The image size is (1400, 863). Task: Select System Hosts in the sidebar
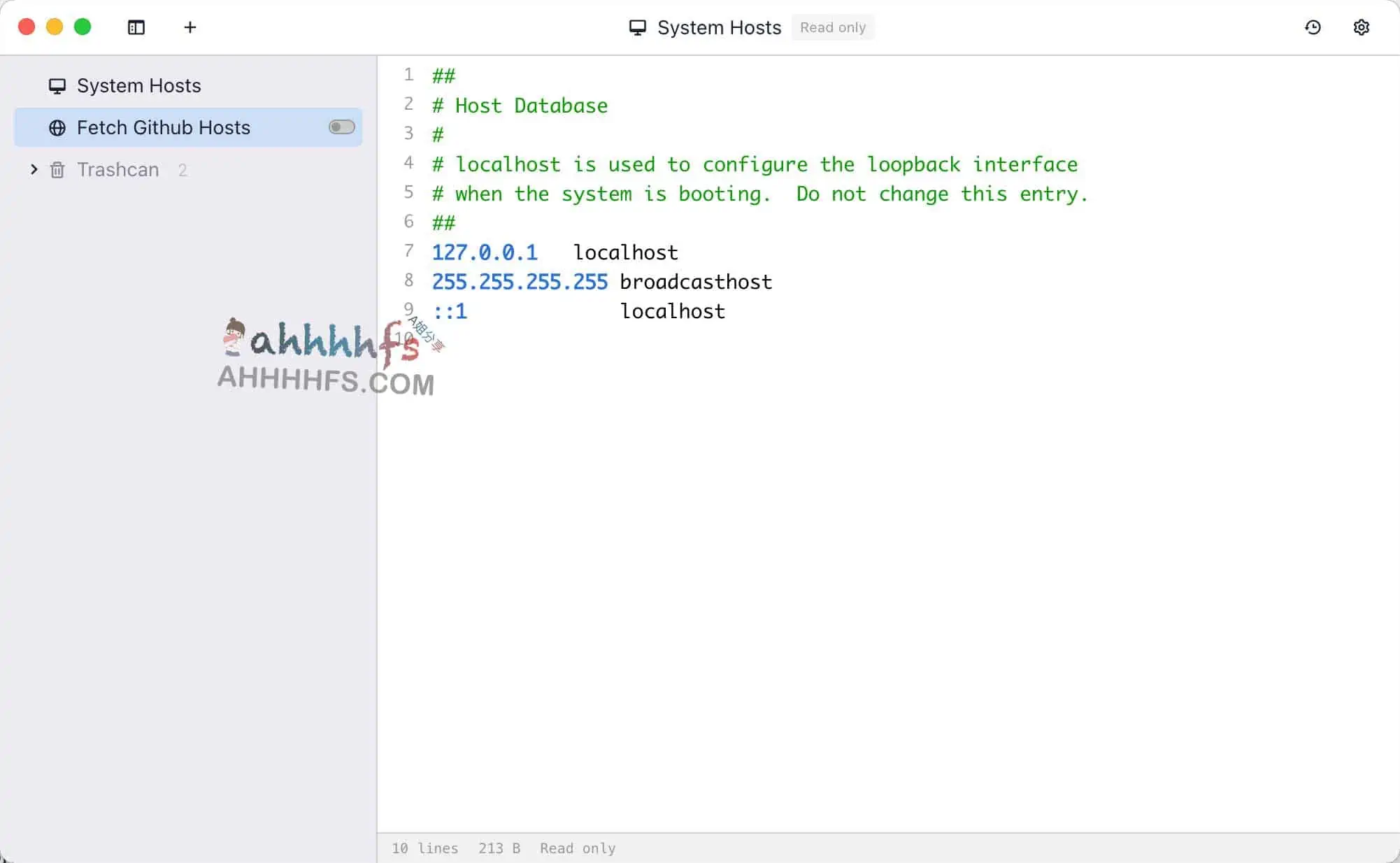[138, 85]
